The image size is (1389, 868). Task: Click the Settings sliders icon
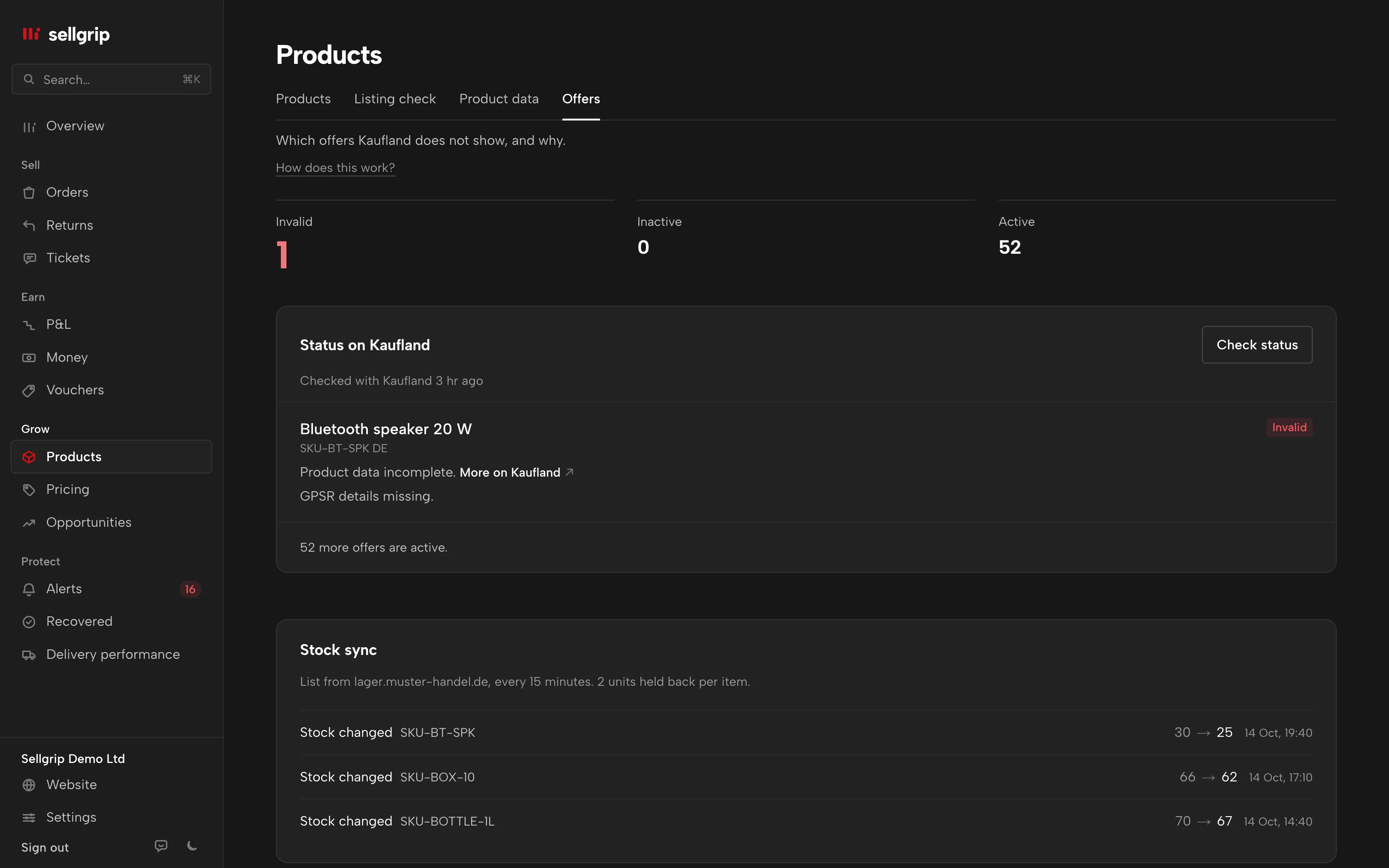pos(29,817)
